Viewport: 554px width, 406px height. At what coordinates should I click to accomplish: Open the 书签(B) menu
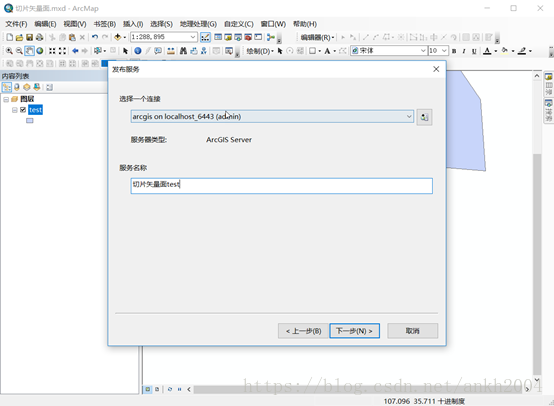[x=105, y=24]
